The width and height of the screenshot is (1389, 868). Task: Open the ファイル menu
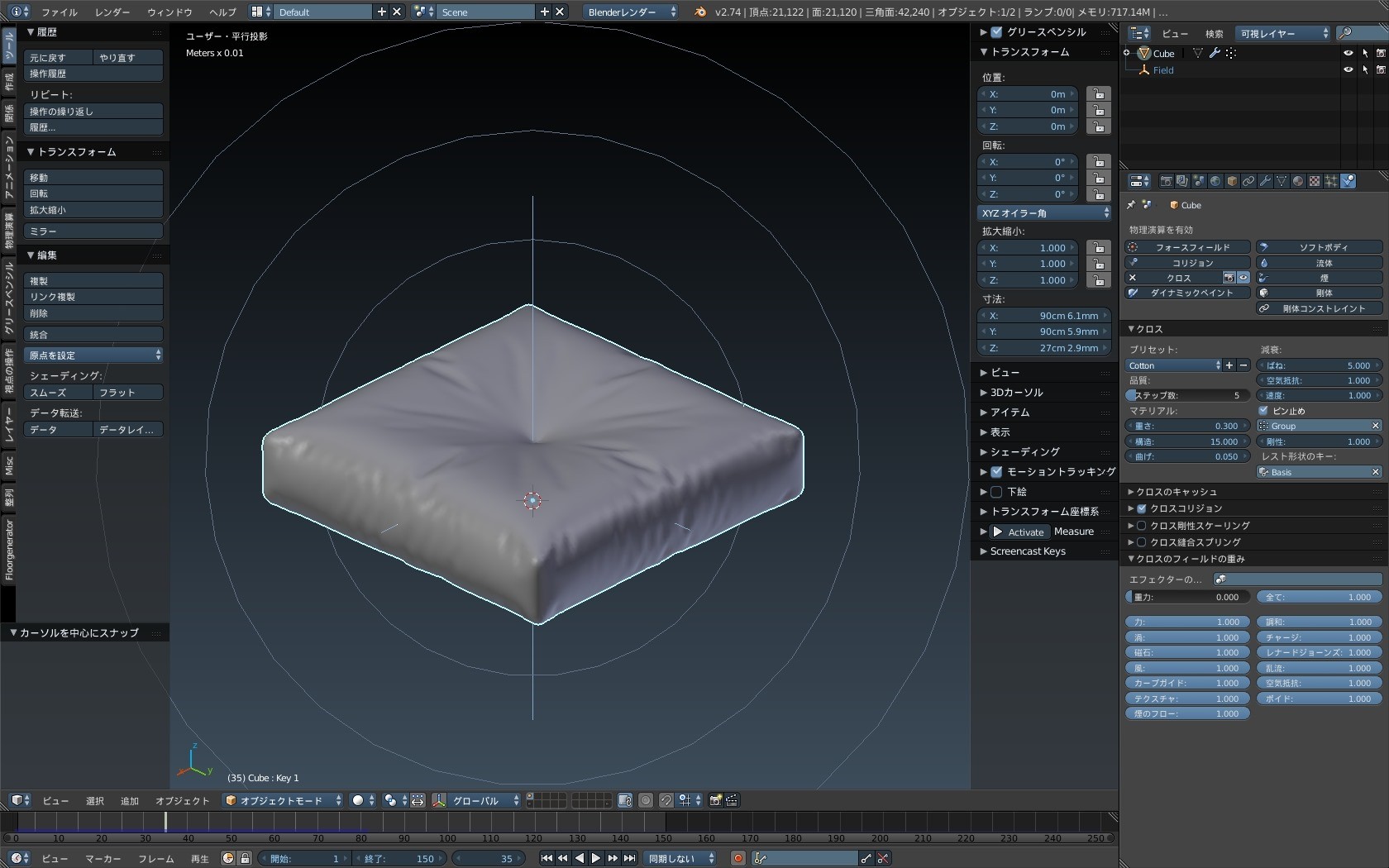coord(60,12)
